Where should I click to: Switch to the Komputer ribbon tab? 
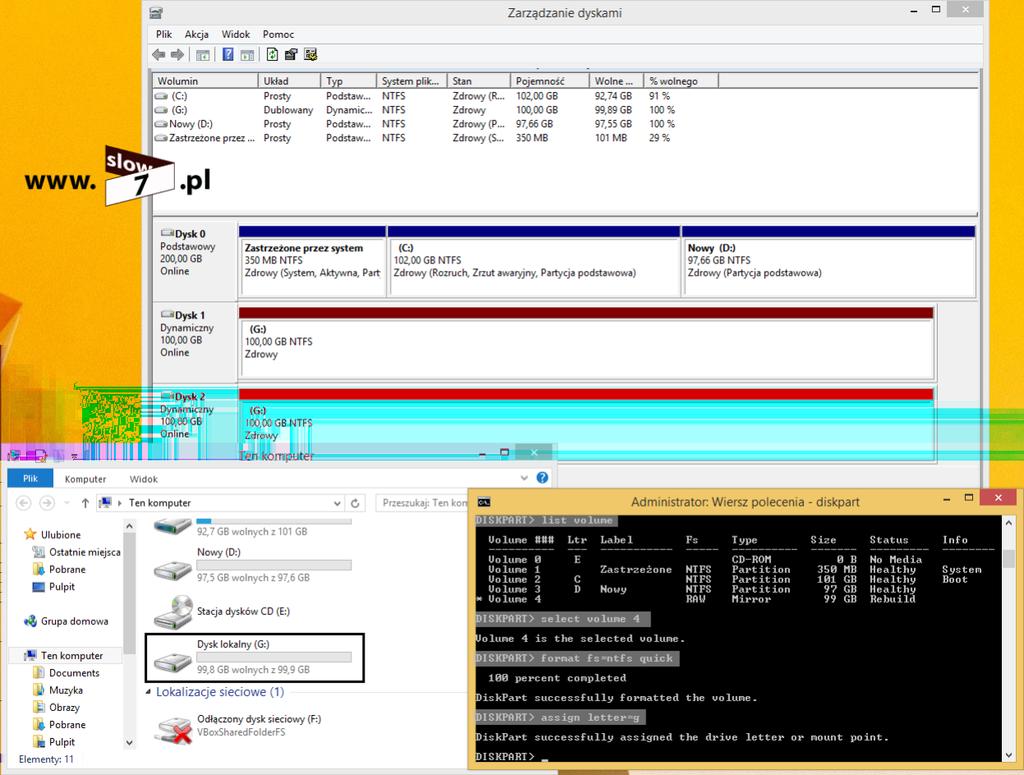click(85, 479)
